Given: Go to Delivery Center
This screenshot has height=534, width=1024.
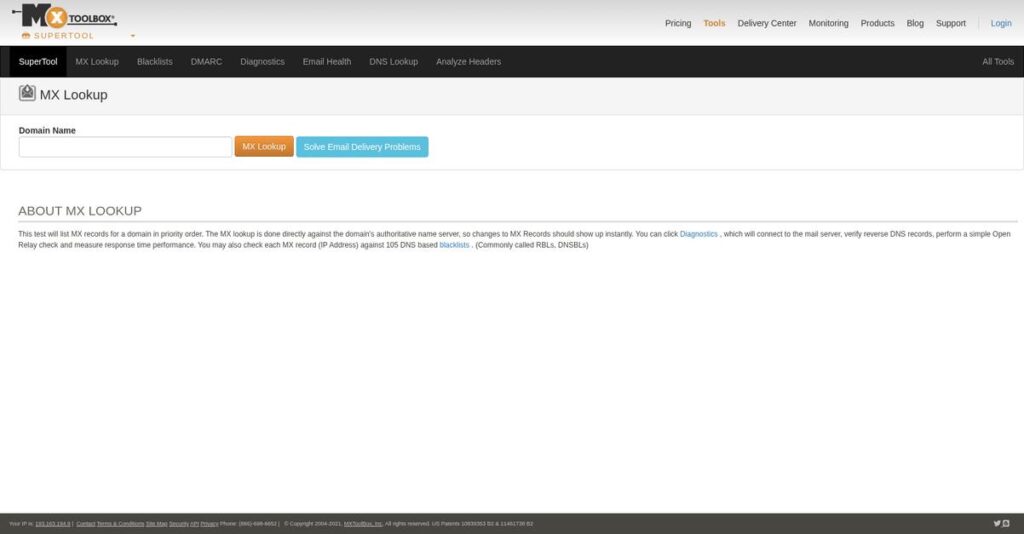Looking at the screenshot, I should [x=767, y=23].
